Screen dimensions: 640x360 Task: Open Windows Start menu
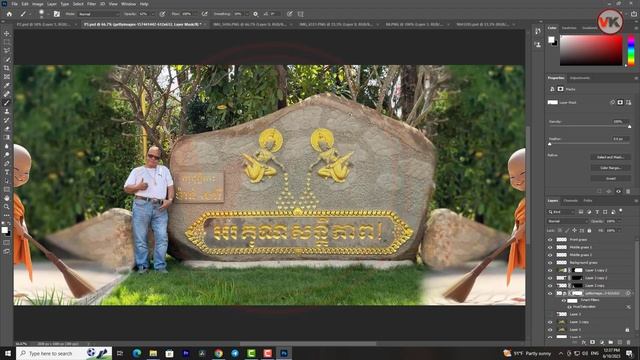(8, 353)
